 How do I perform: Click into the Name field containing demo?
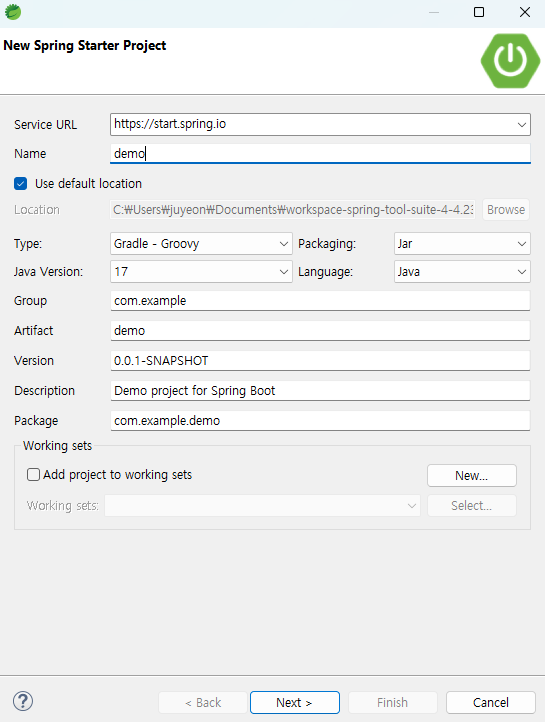pyautogui.click(x=320, y=153)
